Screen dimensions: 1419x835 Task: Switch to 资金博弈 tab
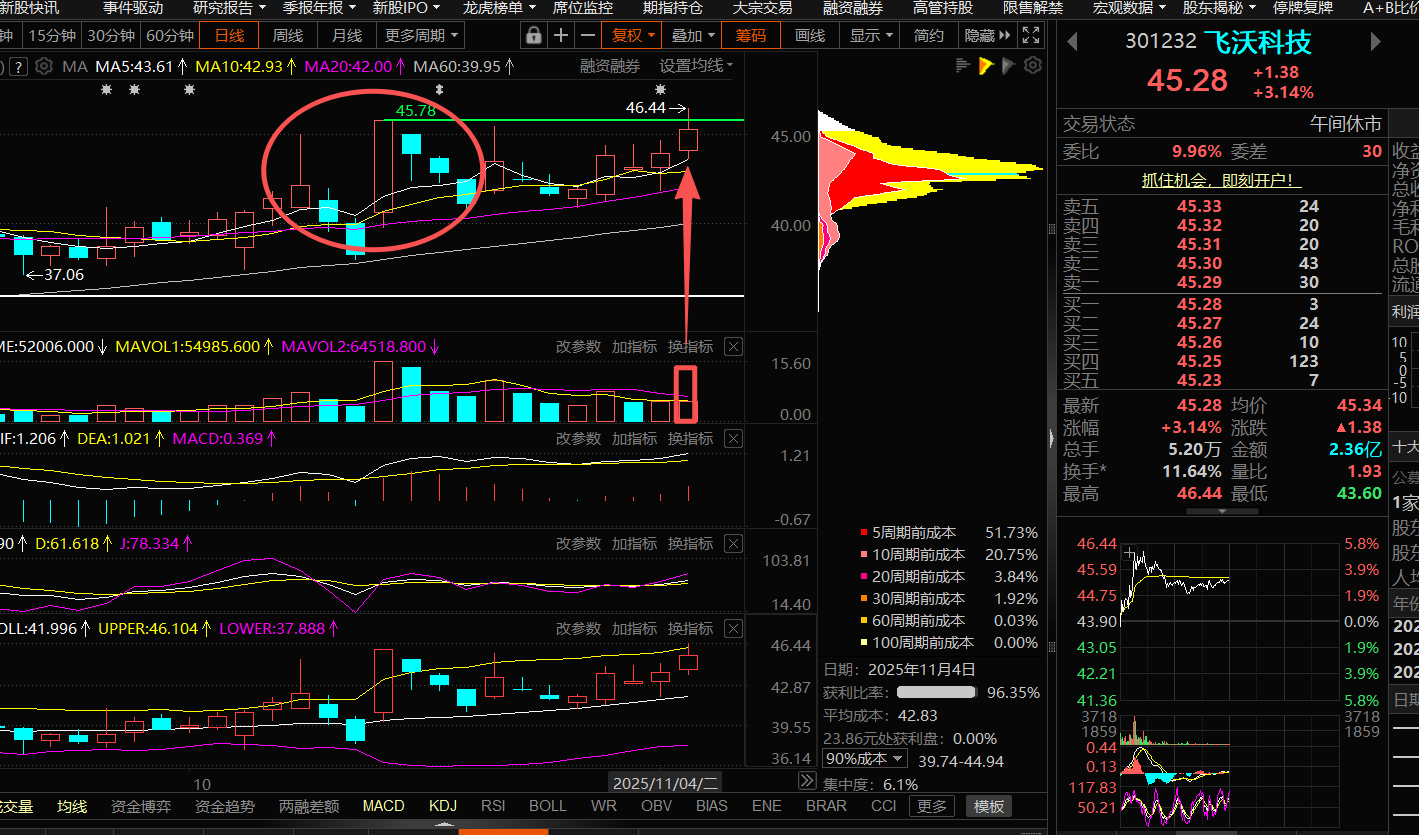click(x=141, y=806)
